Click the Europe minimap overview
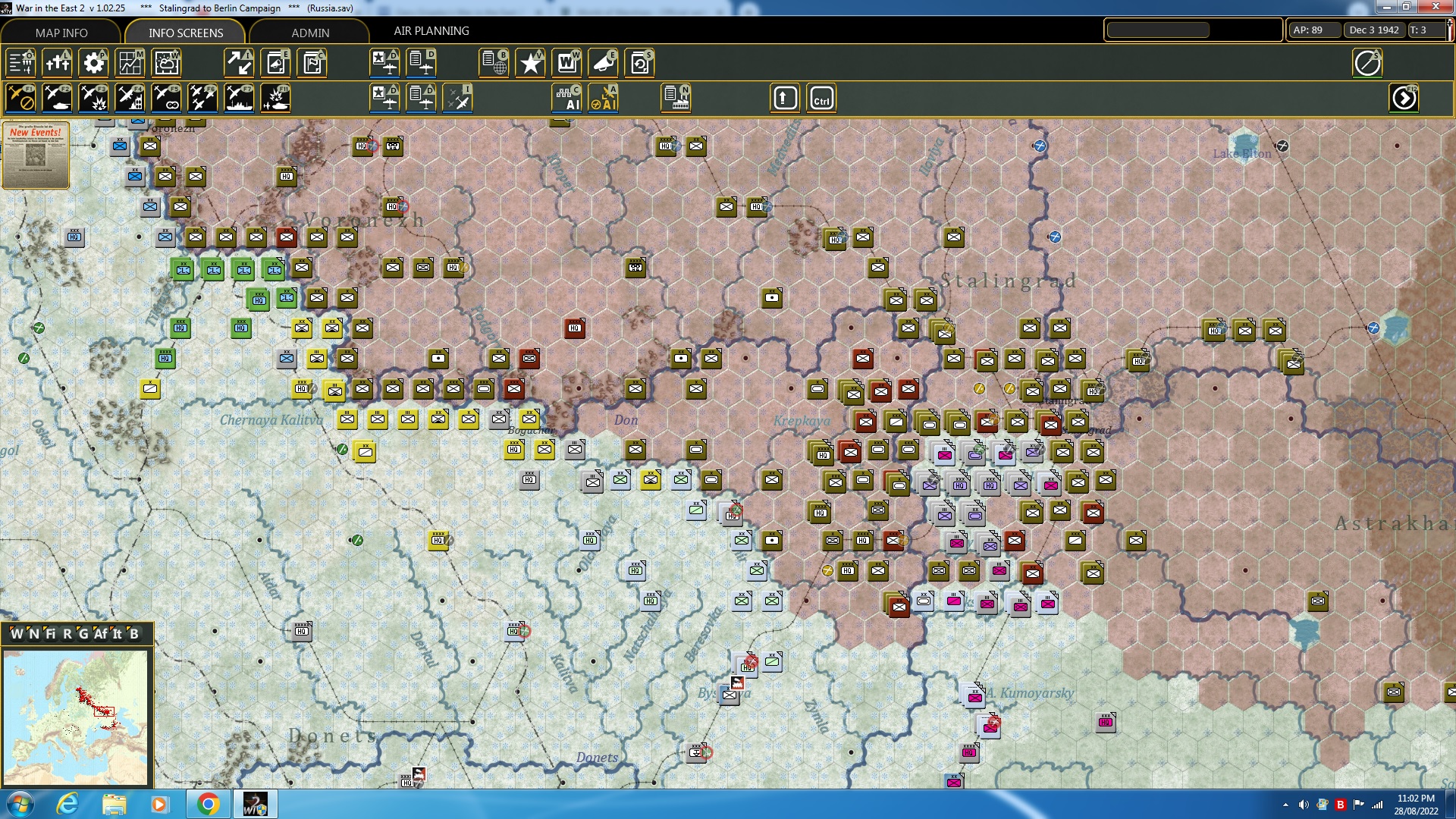The height and width of the screenshot is (819, 1456). [x=75, y=717]
